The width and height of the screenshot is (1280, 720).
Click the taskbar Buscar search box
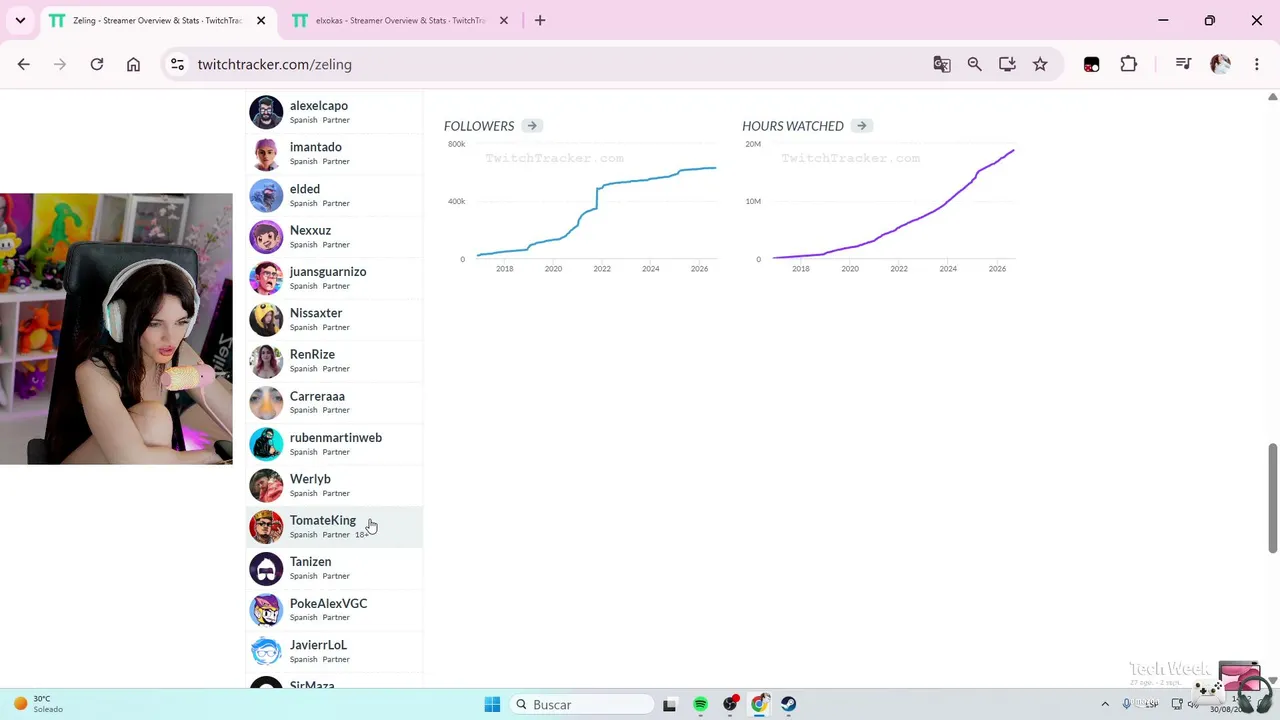pos(581,704)
